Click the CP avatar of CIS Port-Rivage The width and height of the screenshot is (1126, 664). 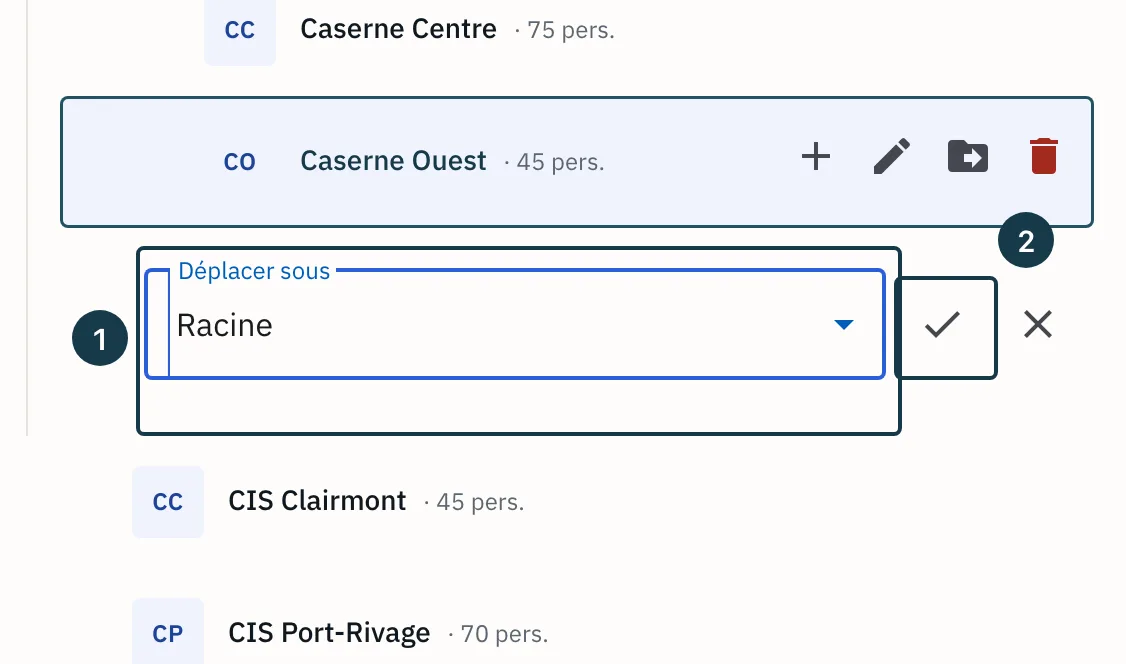pyautogui.click(x=168, y=633)
